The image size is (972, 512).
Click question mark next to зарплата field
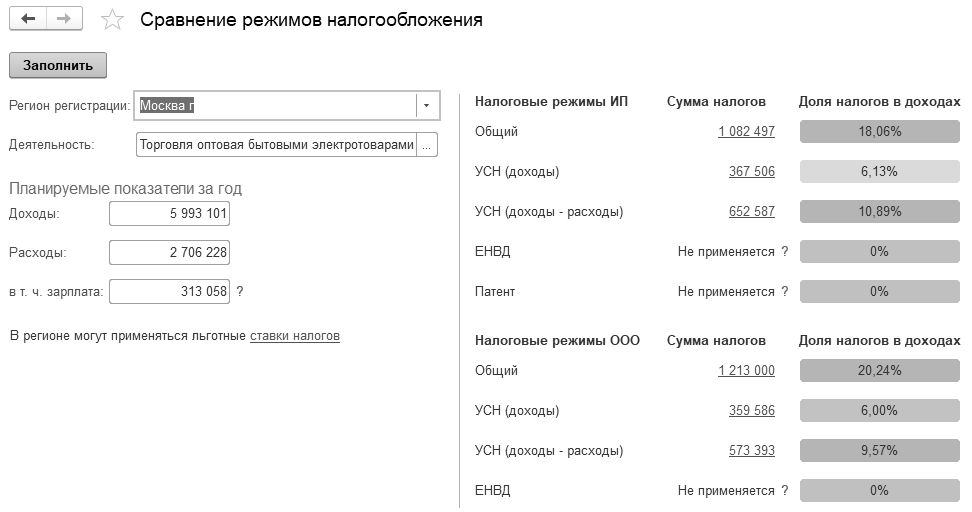pos(239,292)
